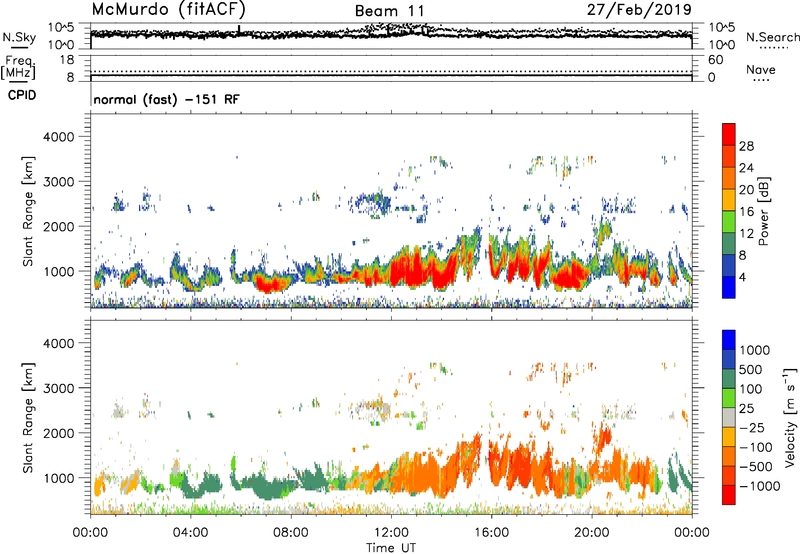The width and height of the screenshot is (800, 554).
Task: Select the 4000 km tick on power panel
Action: [58, 137]
